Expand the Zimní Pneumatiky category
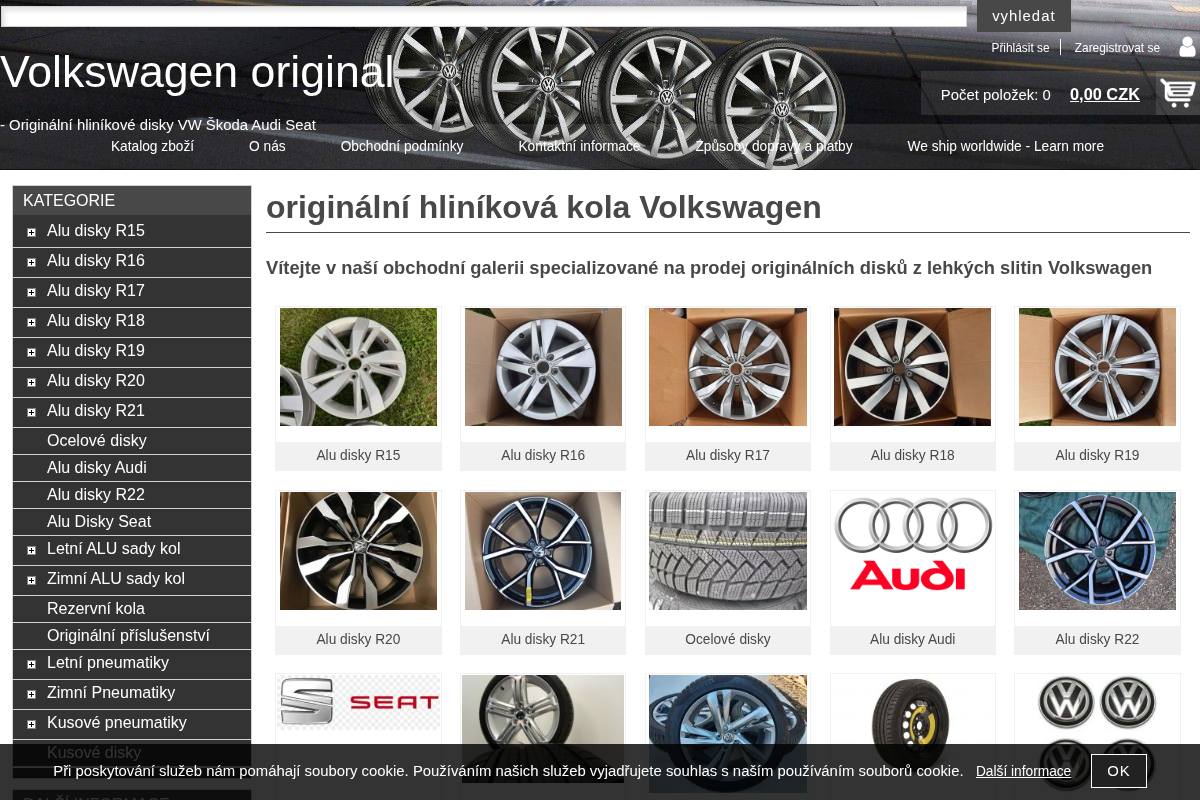Image resolution: width=1200 pixels, height=800 pixels. click(x=32, y=694)
